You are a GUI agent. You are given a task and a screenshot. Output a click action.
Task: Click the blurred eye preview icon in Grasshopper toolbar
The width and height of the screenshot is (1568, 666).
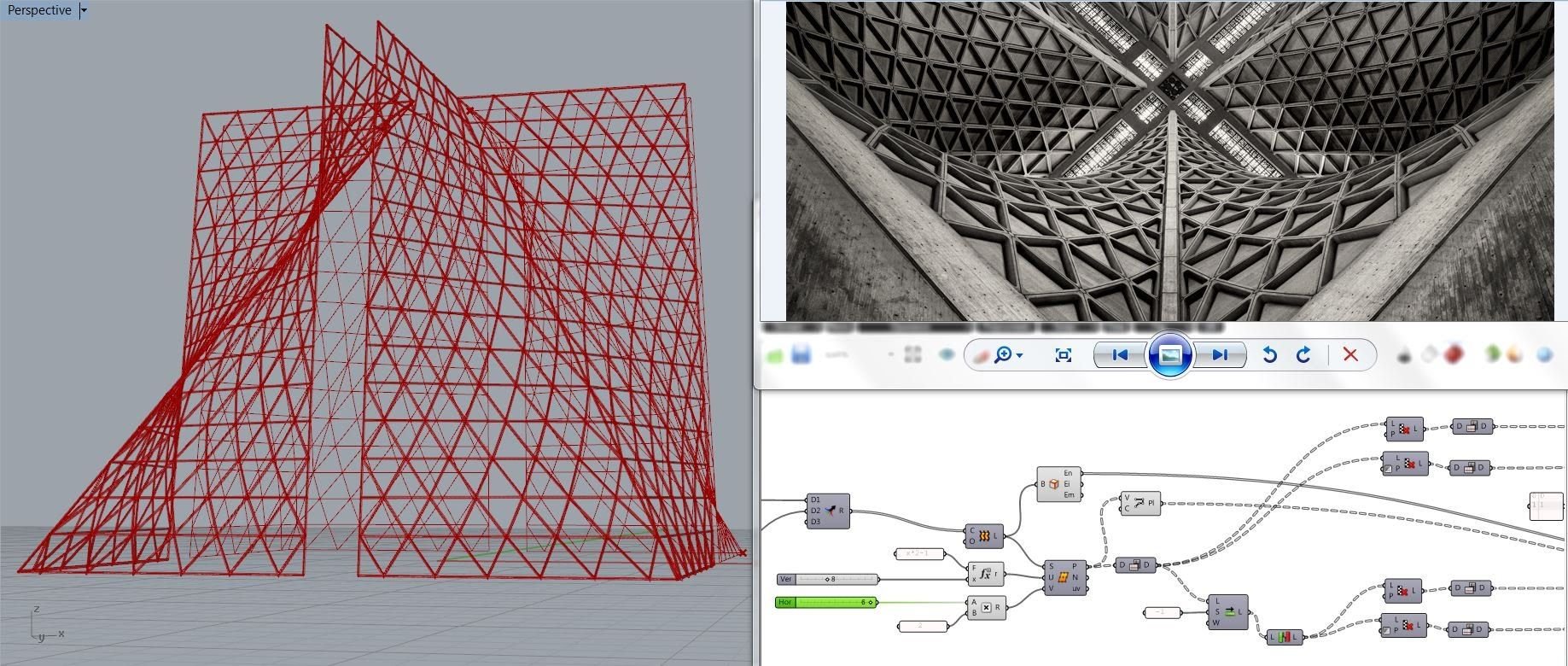point(946,354)
